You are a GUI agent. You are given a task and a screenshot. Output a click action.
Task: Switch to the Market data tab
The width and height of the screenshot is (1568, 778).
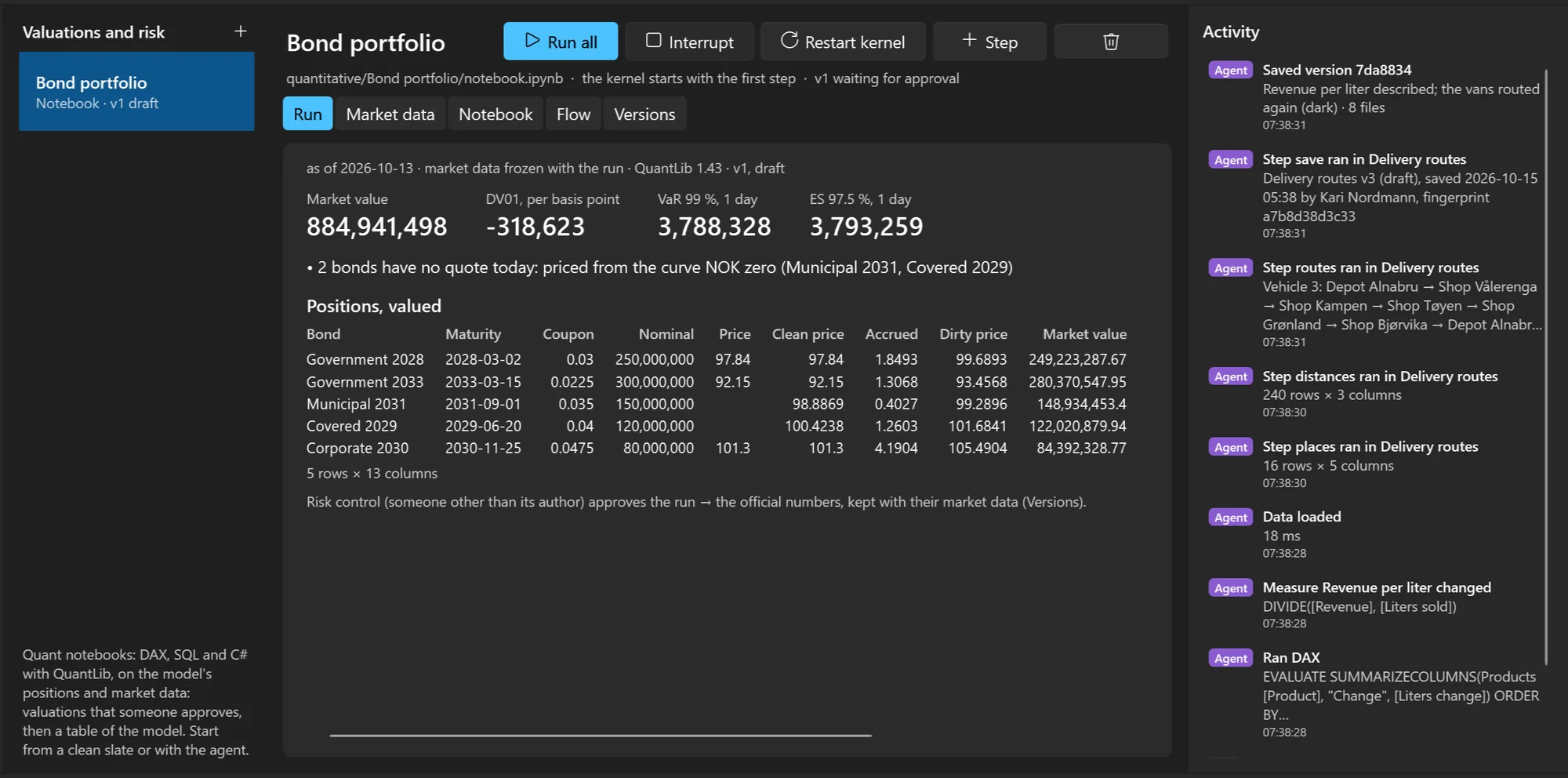pos(390,115)
